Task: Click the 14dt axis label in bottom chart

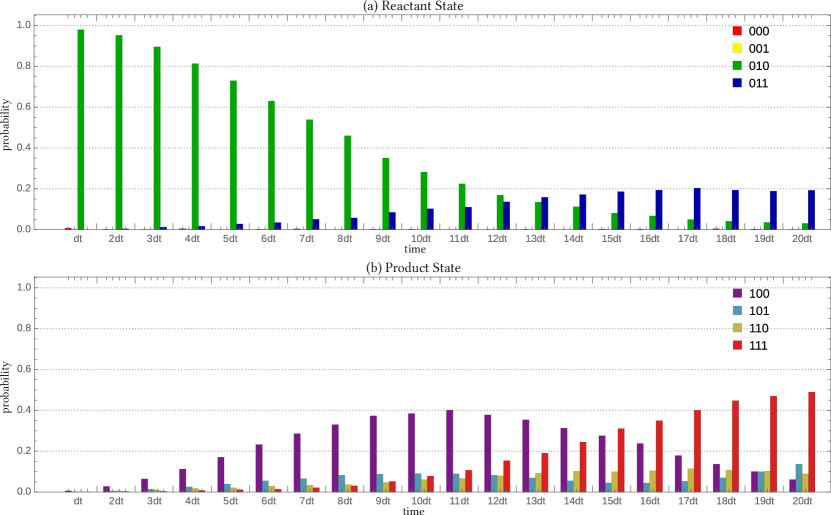Action: click(574, 501)
